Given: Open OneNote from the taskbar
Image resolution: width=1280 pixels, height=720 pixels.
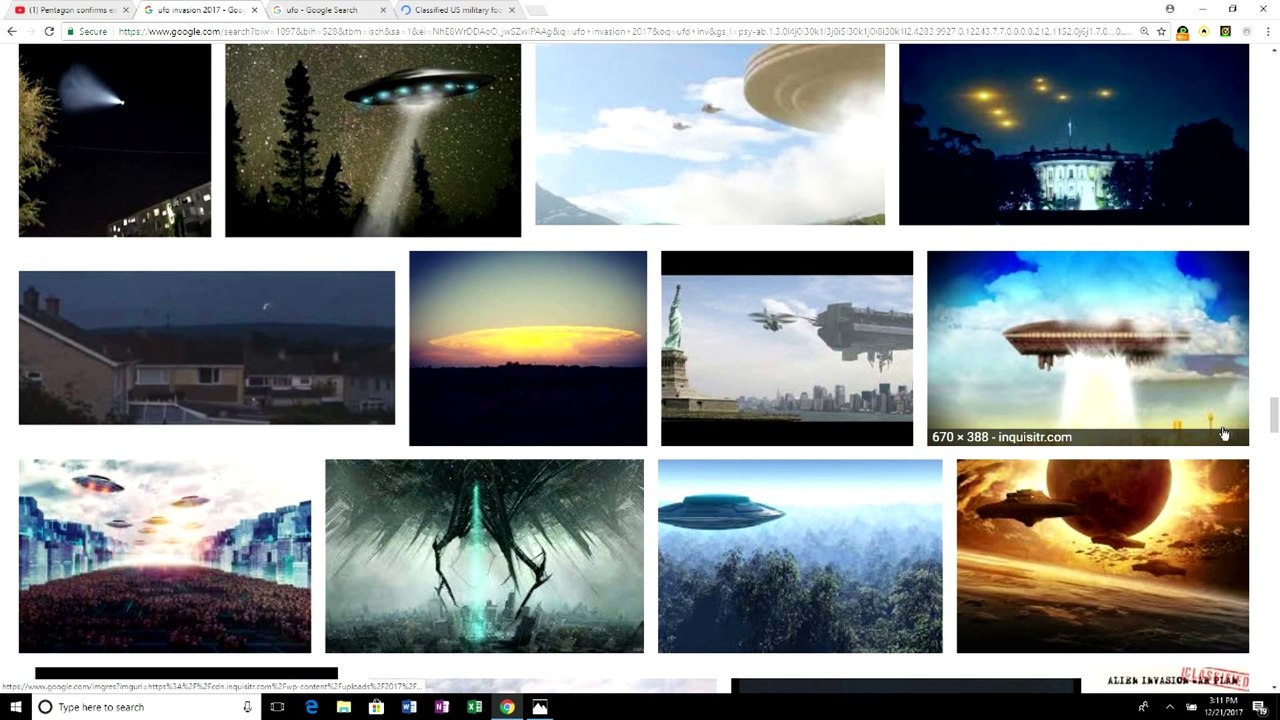Looking at the screenshot, I should click(x=442, y=707).
